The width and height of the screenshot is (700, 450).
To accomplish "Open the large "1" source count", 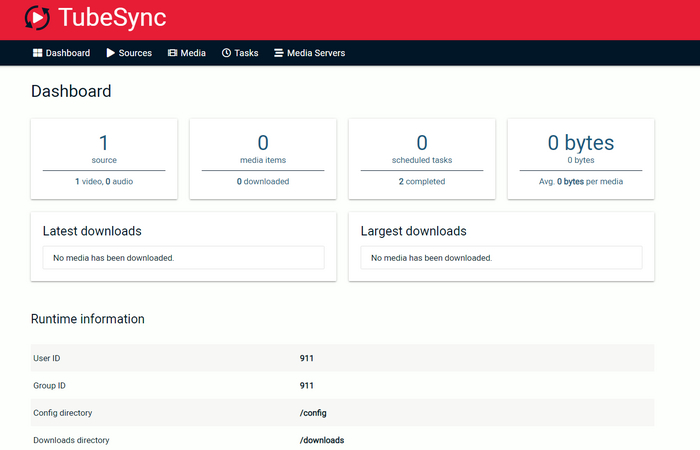I will (x=104, y=143).
